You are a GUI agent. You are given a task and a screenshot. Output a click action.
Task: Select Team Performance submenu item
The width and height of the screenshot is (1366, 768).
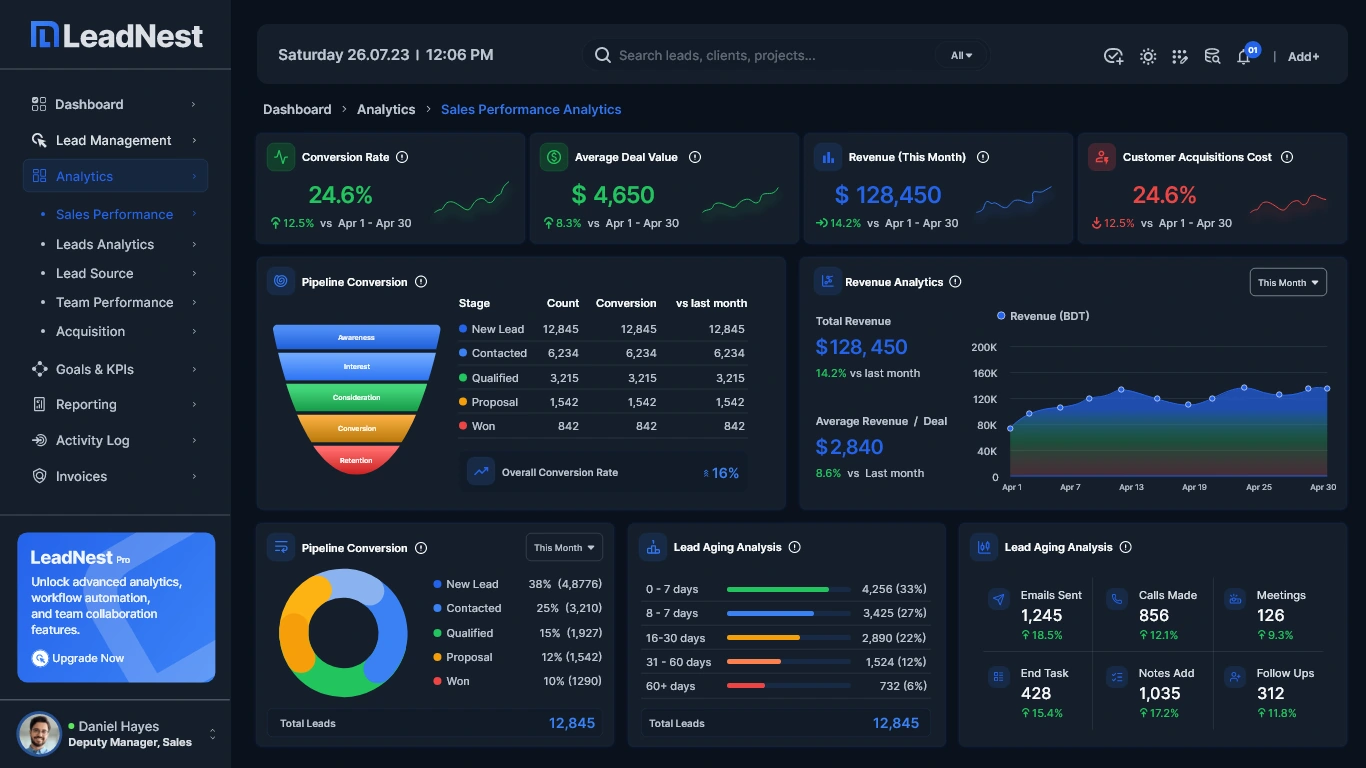[115, 302]
